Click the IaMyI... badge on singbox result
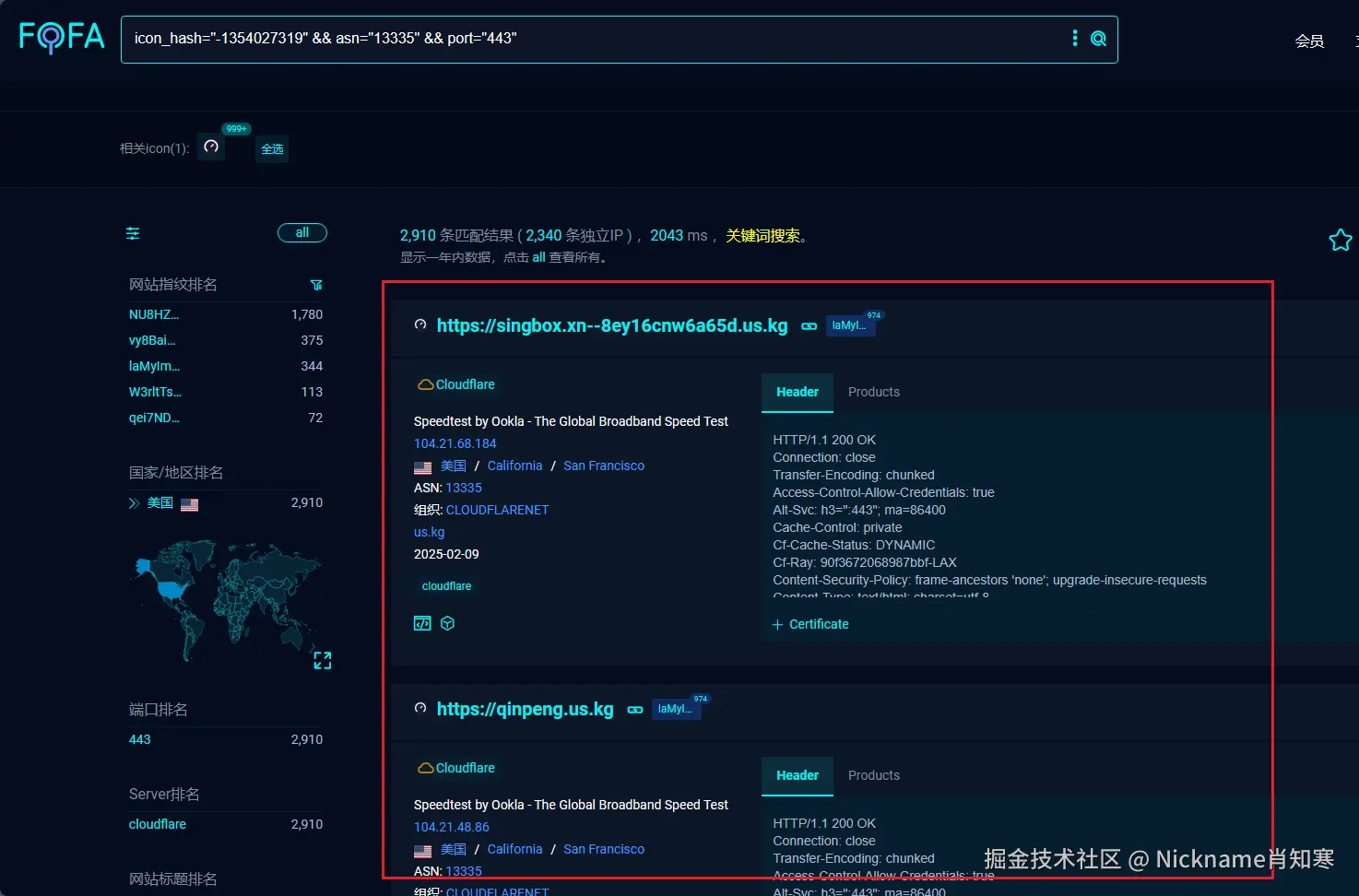The width and height of the screenshot is (1359, 896). (849, 325)
